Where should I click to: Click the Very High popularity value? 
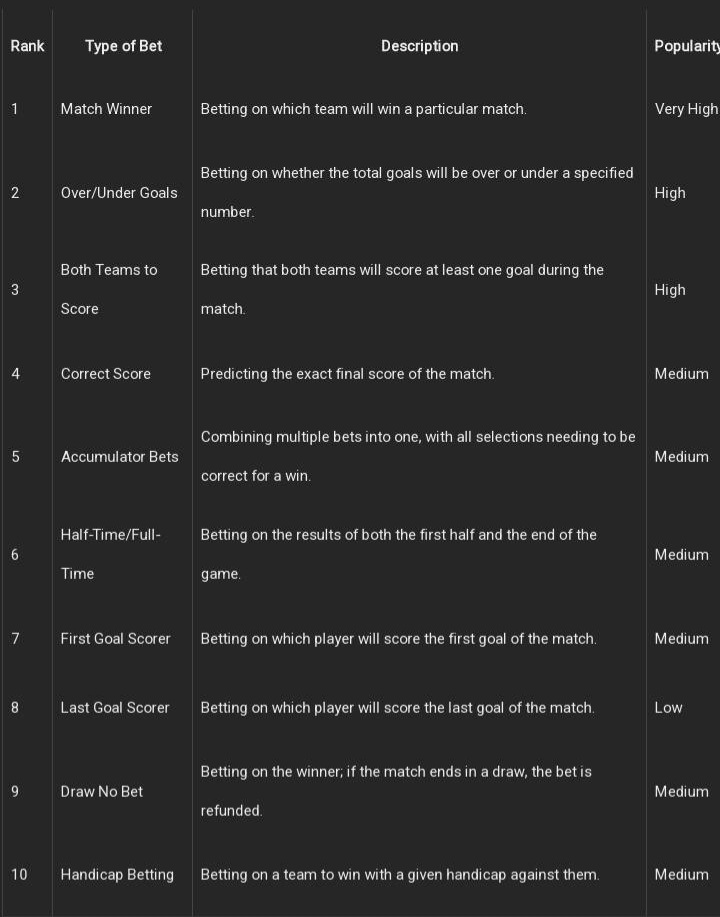[x=685, y=109]
